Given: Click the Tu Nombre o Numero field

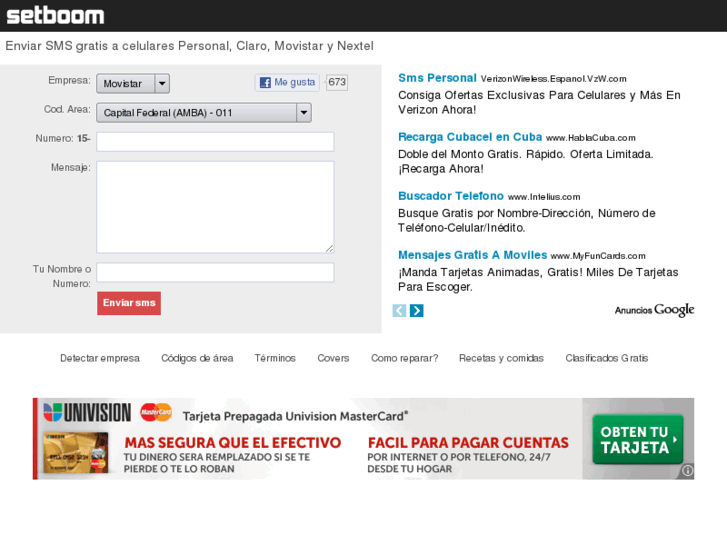Looking at the screenshot, I should (215, 272).
